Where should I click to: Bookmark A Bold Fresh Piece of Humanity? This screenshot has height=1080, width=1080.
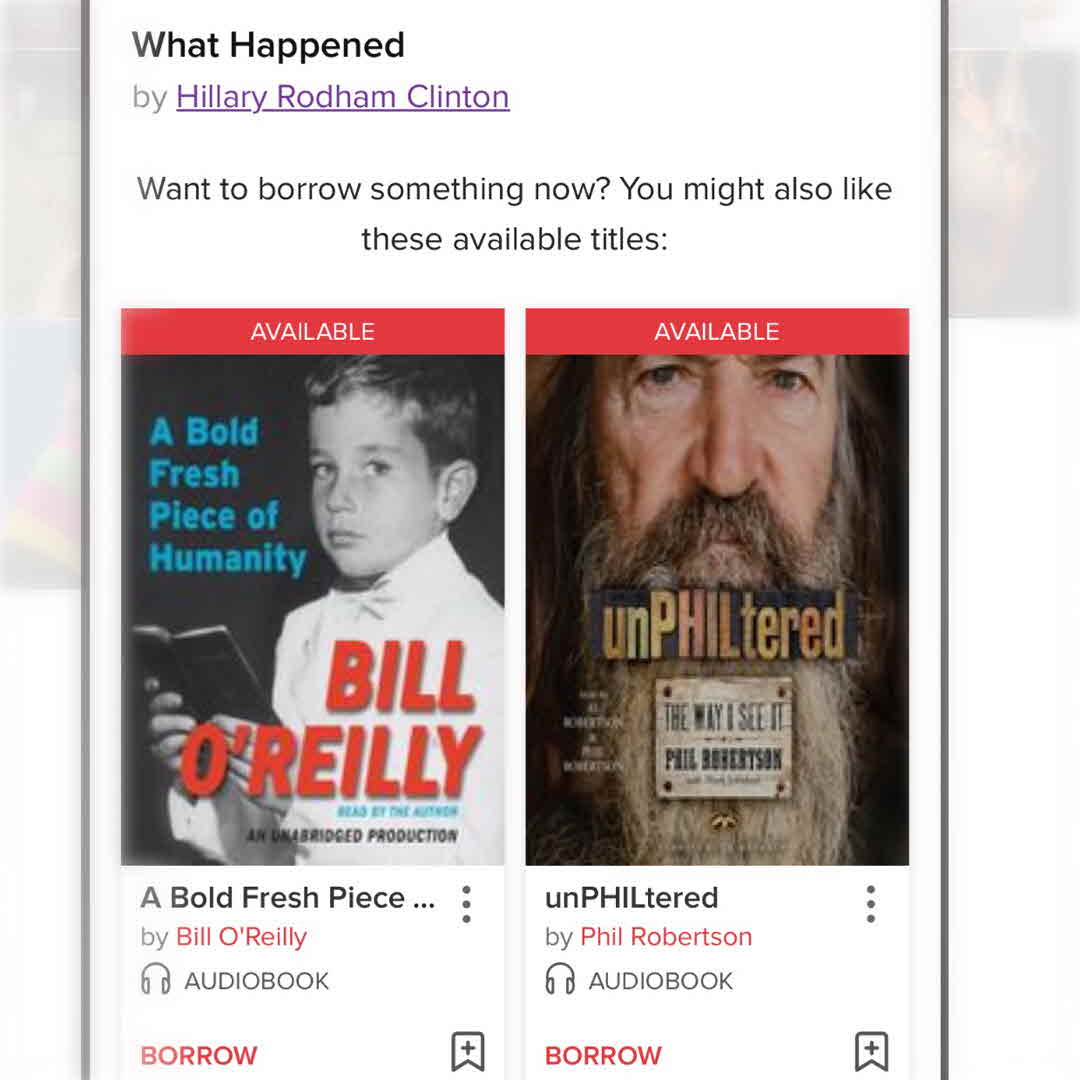point(468,1052)
